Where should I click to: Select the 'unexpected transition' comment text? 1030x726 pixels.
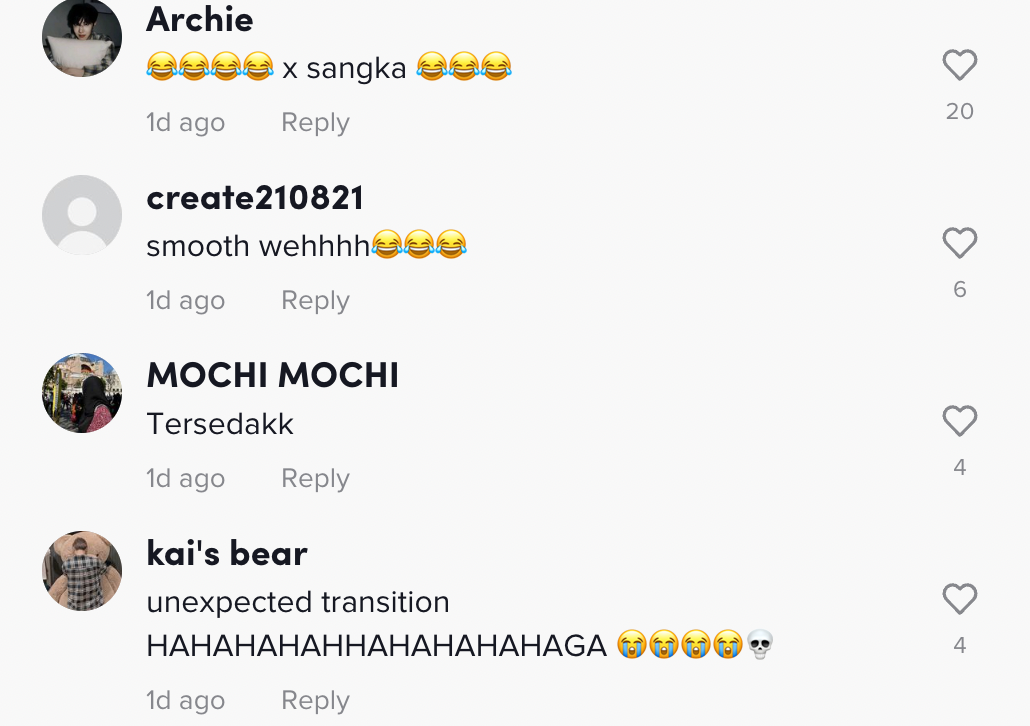[x=298, y=603]
